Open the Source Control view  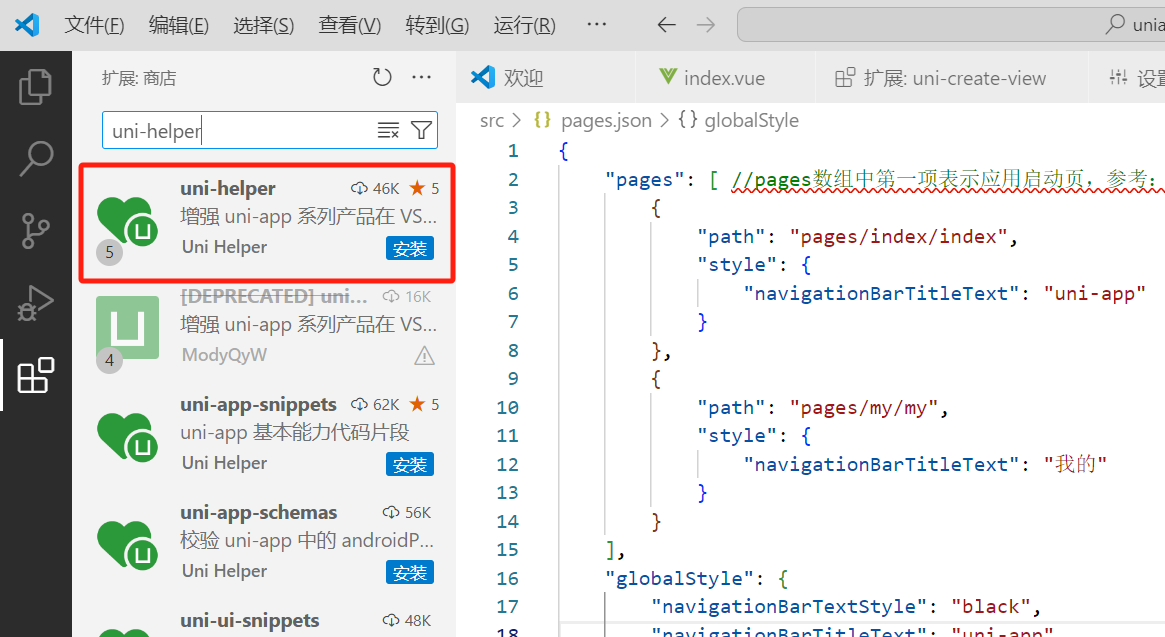coord(36,230)
